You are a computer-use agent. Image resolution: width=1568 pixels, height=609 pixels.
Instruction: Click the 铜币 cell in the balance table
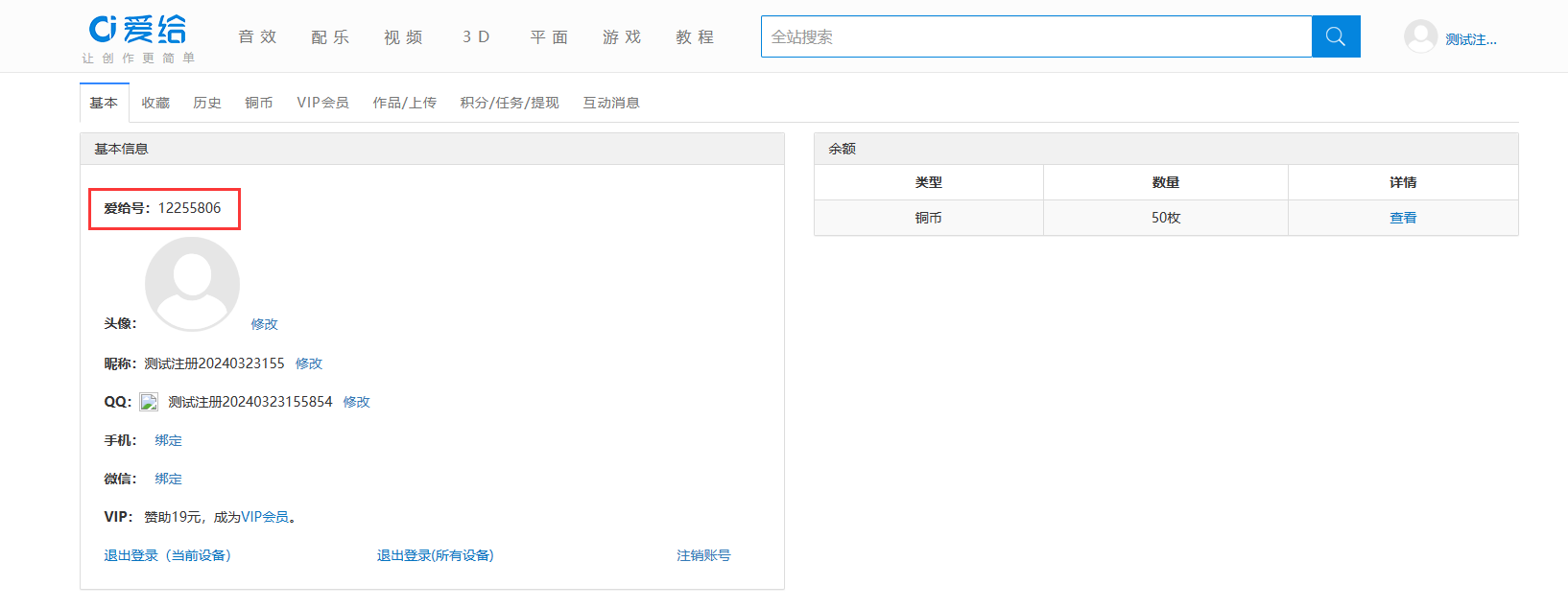(928, 218)
